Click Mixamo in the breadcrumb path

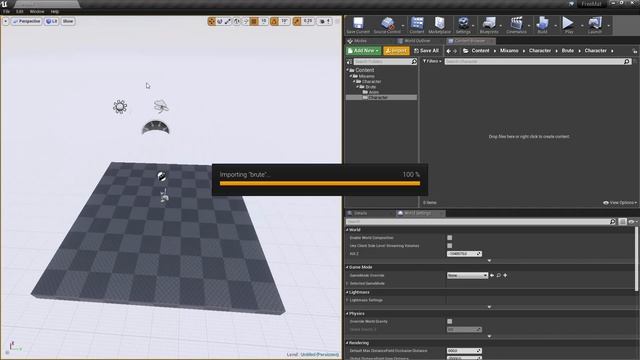coord(509,51)
